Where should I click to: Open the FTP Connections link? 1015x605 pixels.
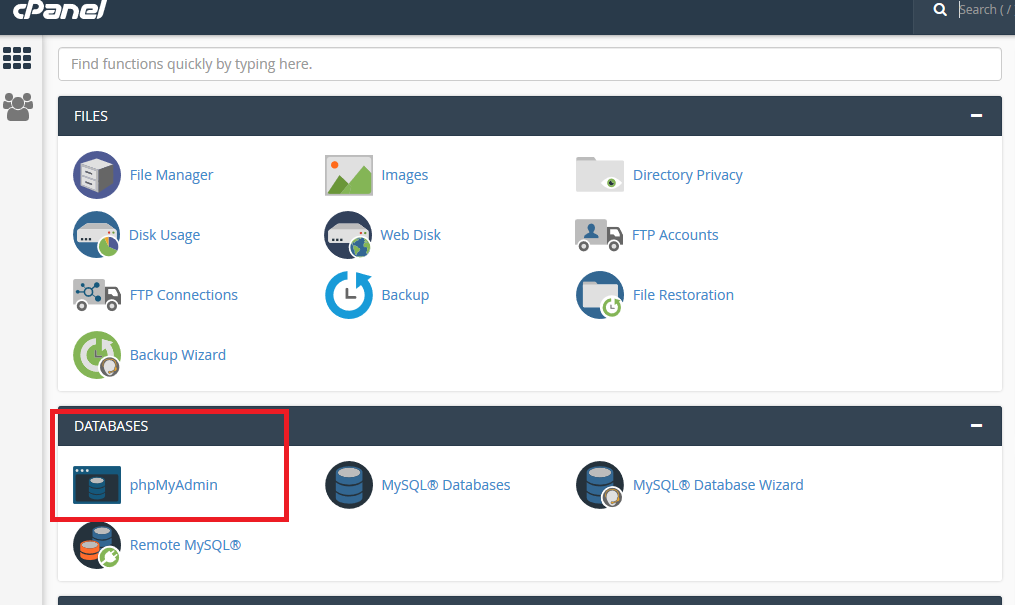[x=183, y=295]
